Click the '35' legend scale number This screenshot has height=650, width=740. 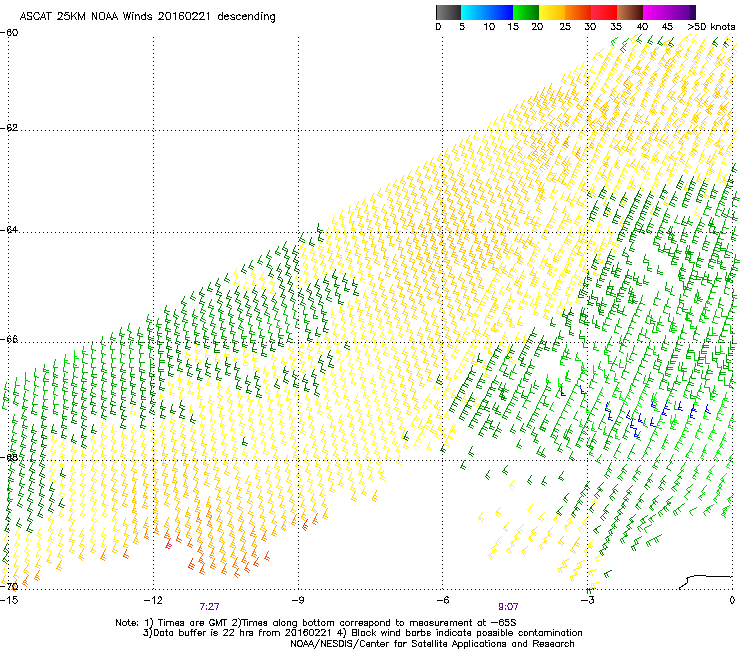click(616, 27)
